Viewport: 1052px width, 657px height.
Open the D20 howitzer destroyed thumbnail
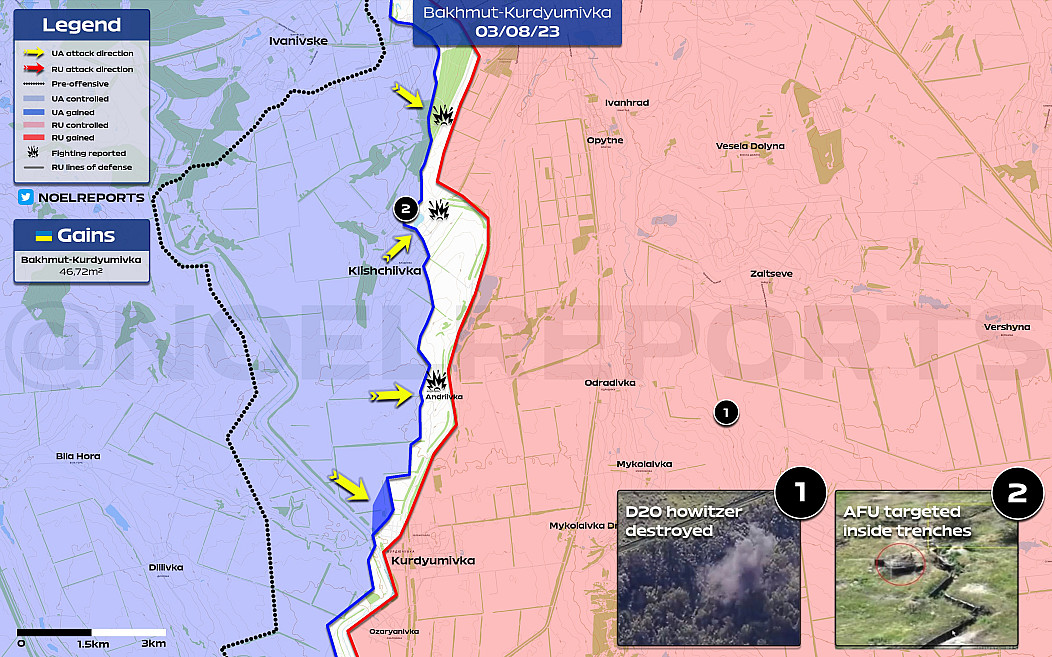pos(708,567)
